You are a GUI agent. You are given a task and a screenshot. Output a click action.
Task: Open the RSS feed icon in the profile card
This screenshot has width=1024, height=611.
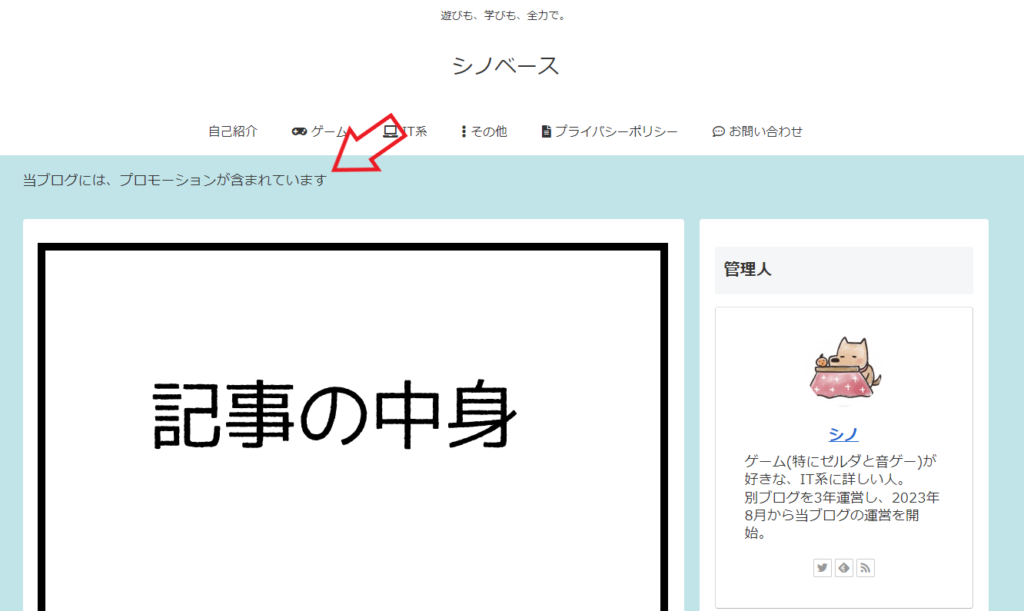865,568
